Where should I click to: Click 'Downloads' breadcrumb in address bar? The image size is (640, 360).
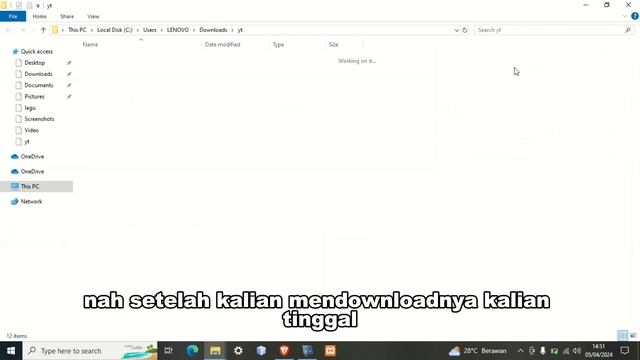[x=213, y=30]
